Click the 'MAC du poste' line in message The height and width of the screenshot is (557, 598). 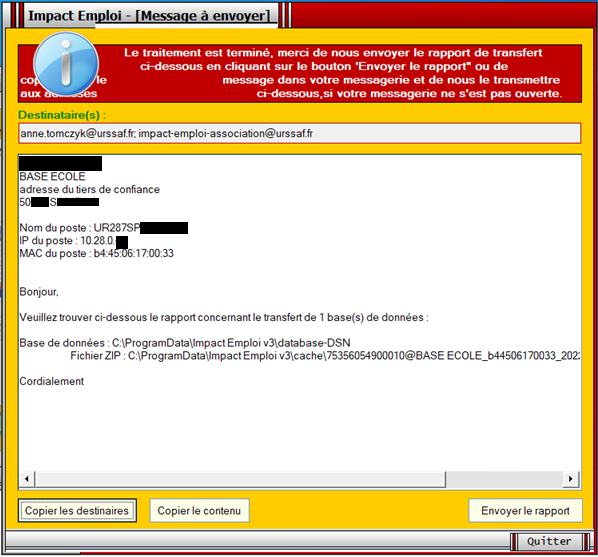point(96,253)
